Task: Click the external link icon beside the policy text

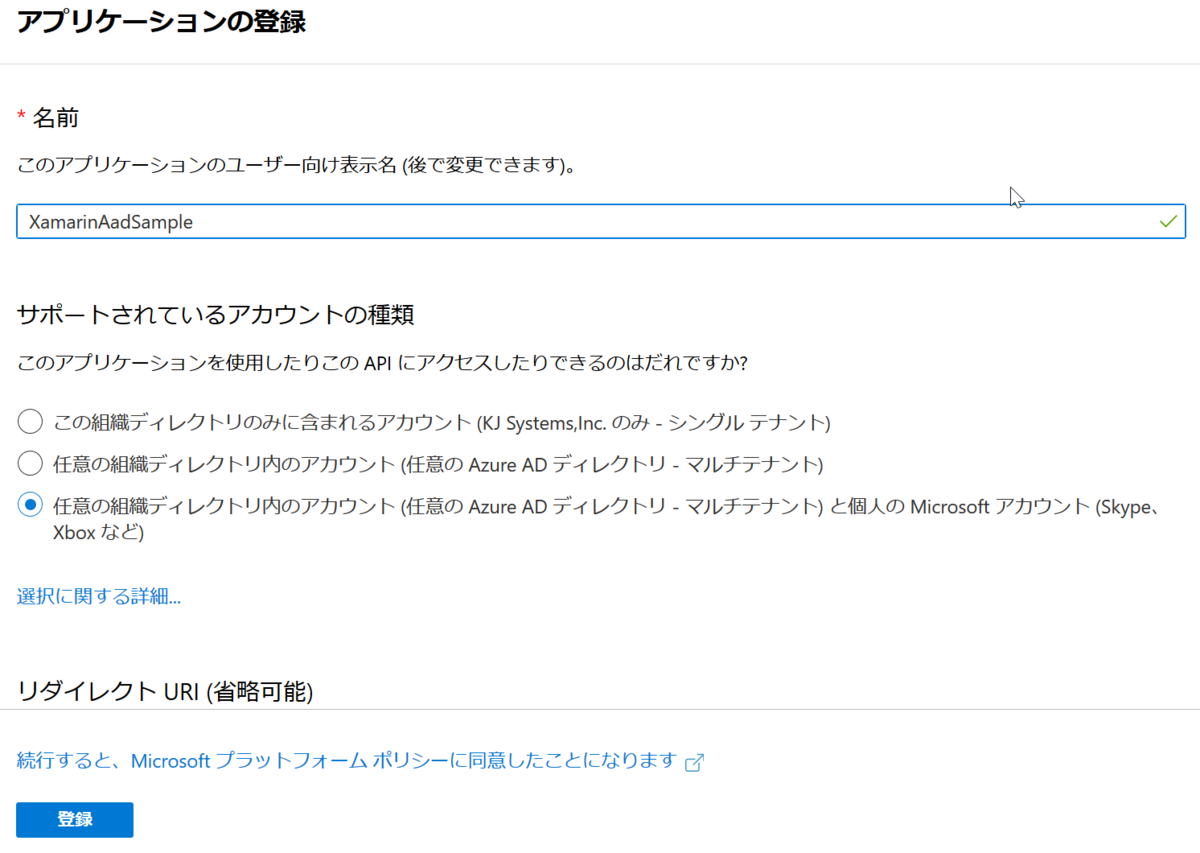Action: (693, 761)
